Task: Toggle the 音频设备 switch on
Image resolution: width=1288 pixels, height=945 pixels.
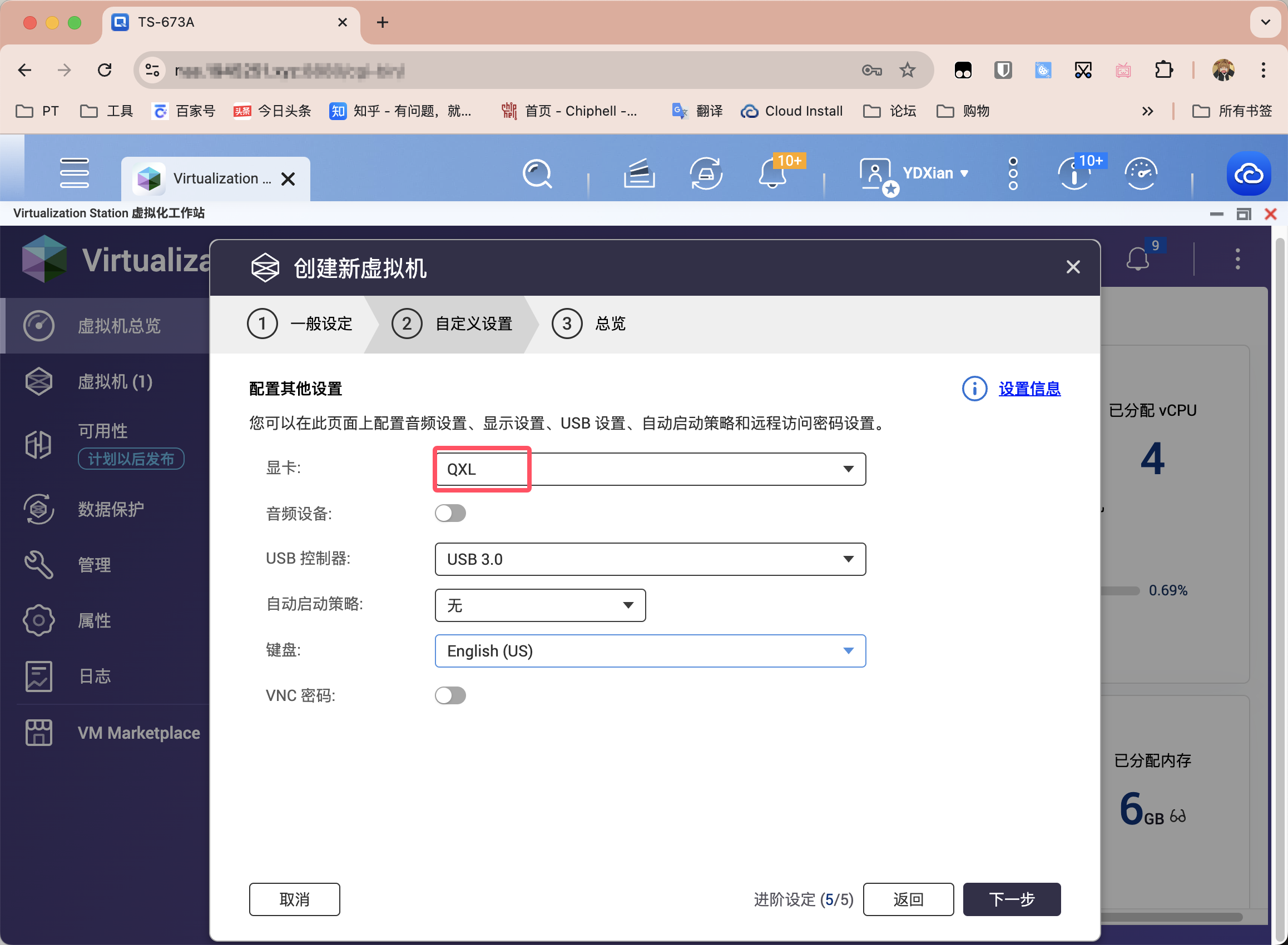Action: (452, 514)
